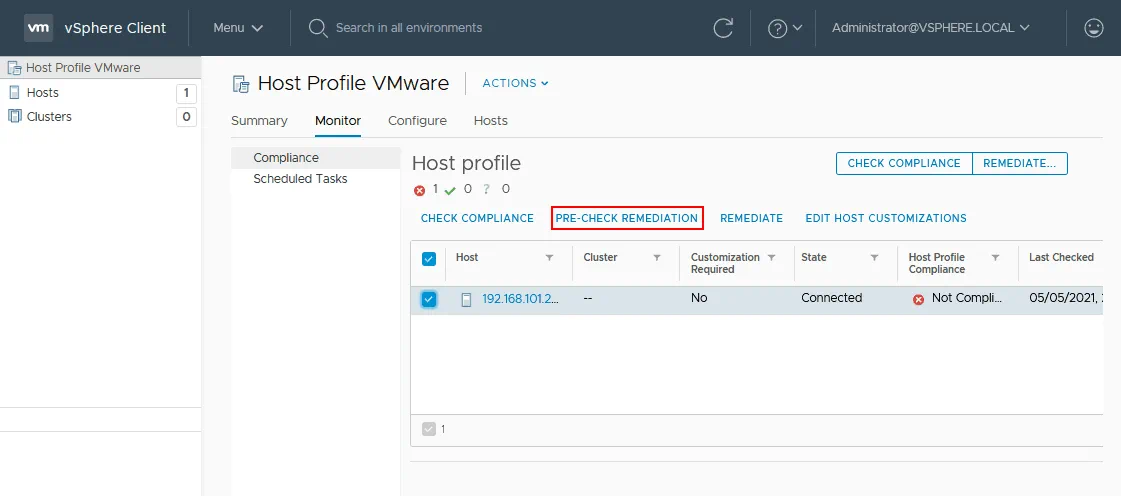Viewport: 1121px width, 496px height.
Task: Select Scheduled Tasks in side panel
Action: tap(300, 179)
